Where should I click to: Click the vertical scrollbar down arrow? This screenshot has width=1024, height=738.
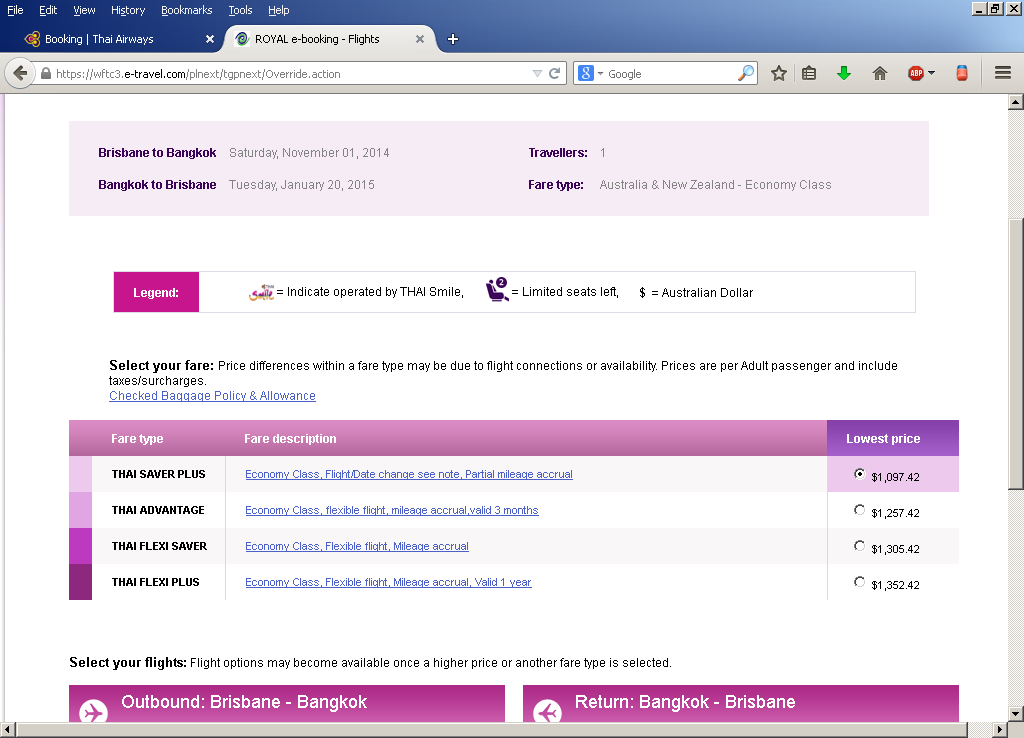pos(1015,712)
